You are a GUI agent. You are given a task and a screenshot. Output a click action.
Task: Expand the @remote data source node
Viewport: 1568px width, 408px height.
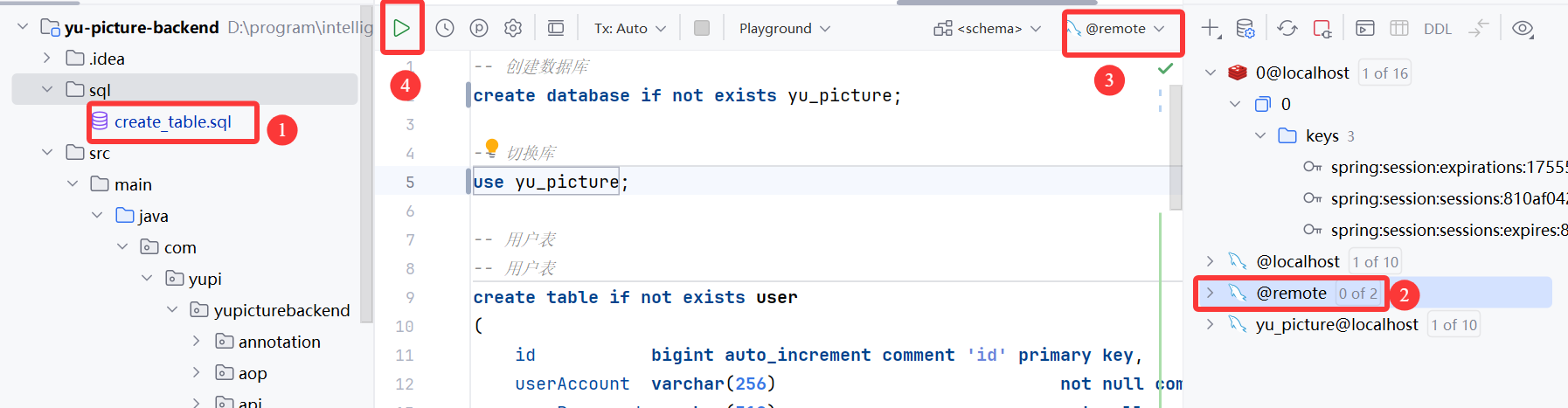pyautogui.click(x=1210, y=294)
